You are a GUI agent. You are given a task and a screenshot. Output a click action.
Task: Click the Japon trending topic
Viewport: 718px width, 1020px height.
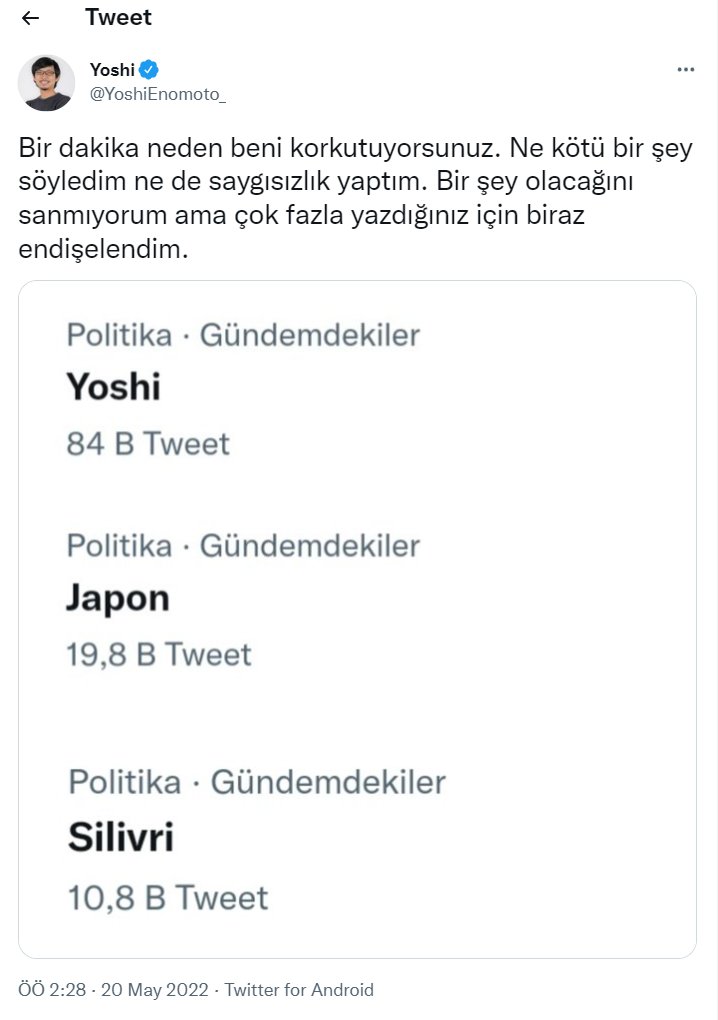click(118, 598)
